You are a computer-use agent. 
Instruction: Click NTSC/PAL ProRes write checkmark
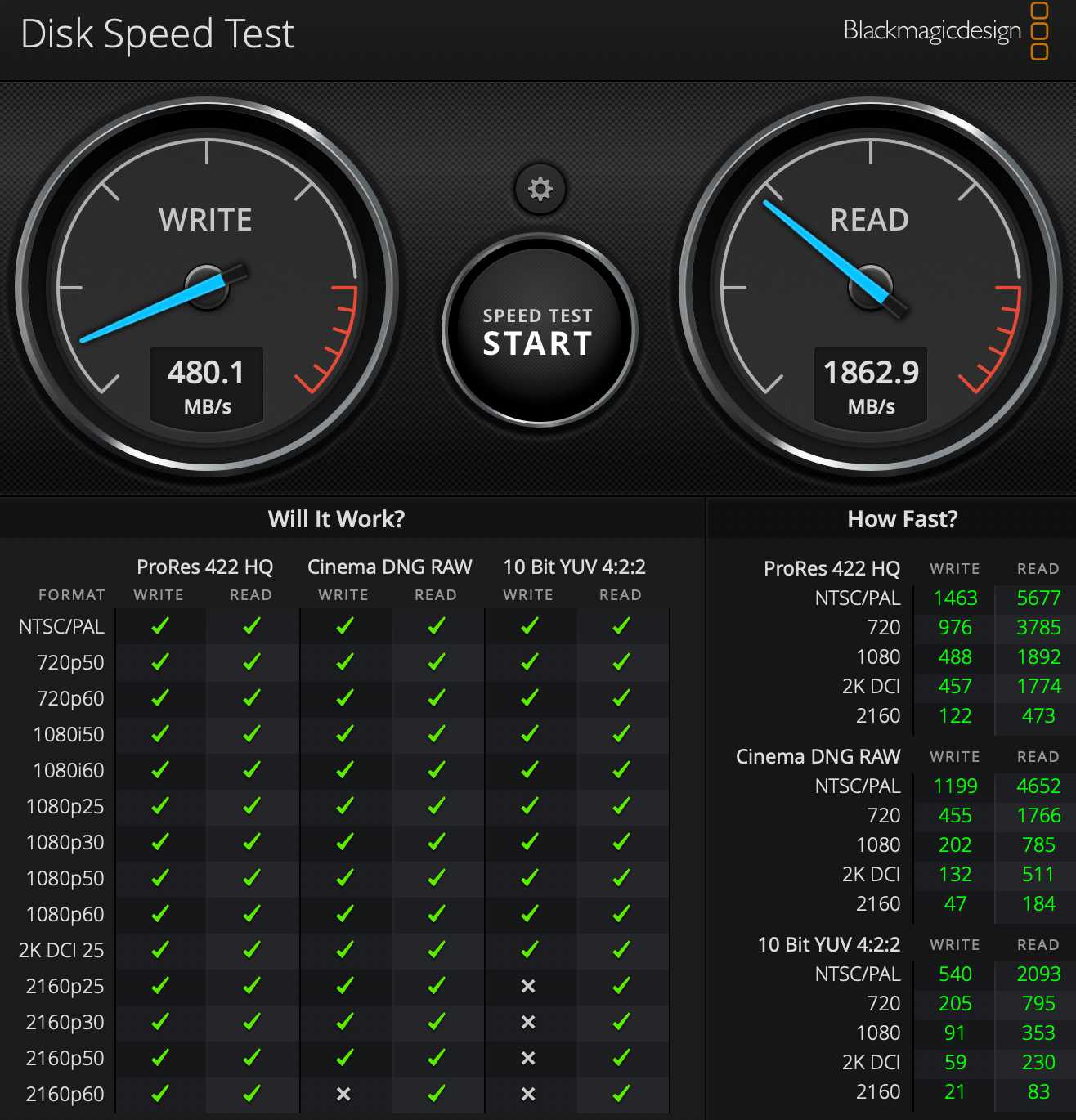160,626
